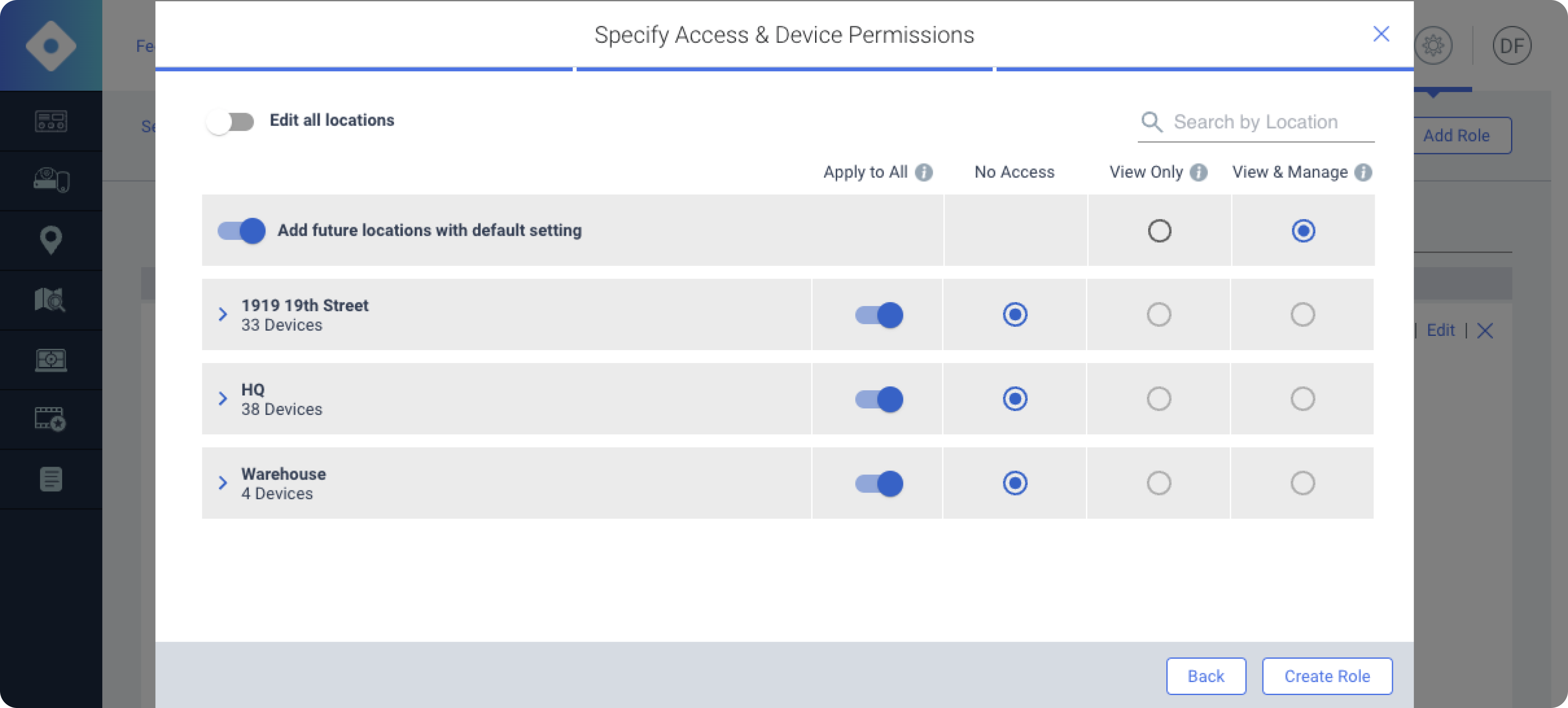Select View Only for Warehouse

[1159, 484]
